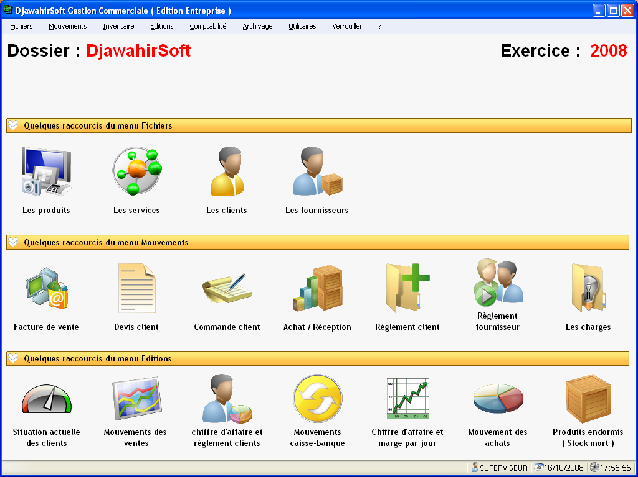Click the red DjawahirSoft dossier name
Image resolution: width=638 pixels, height=477 pixels.
(138, 51)
